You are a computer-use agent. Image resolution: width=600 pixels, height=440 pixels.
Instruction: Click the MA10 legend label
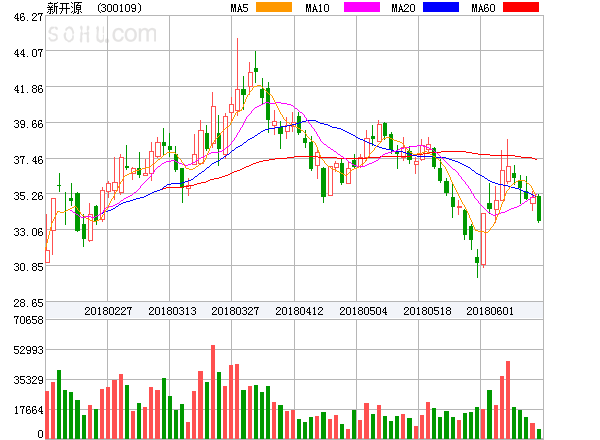317,8
